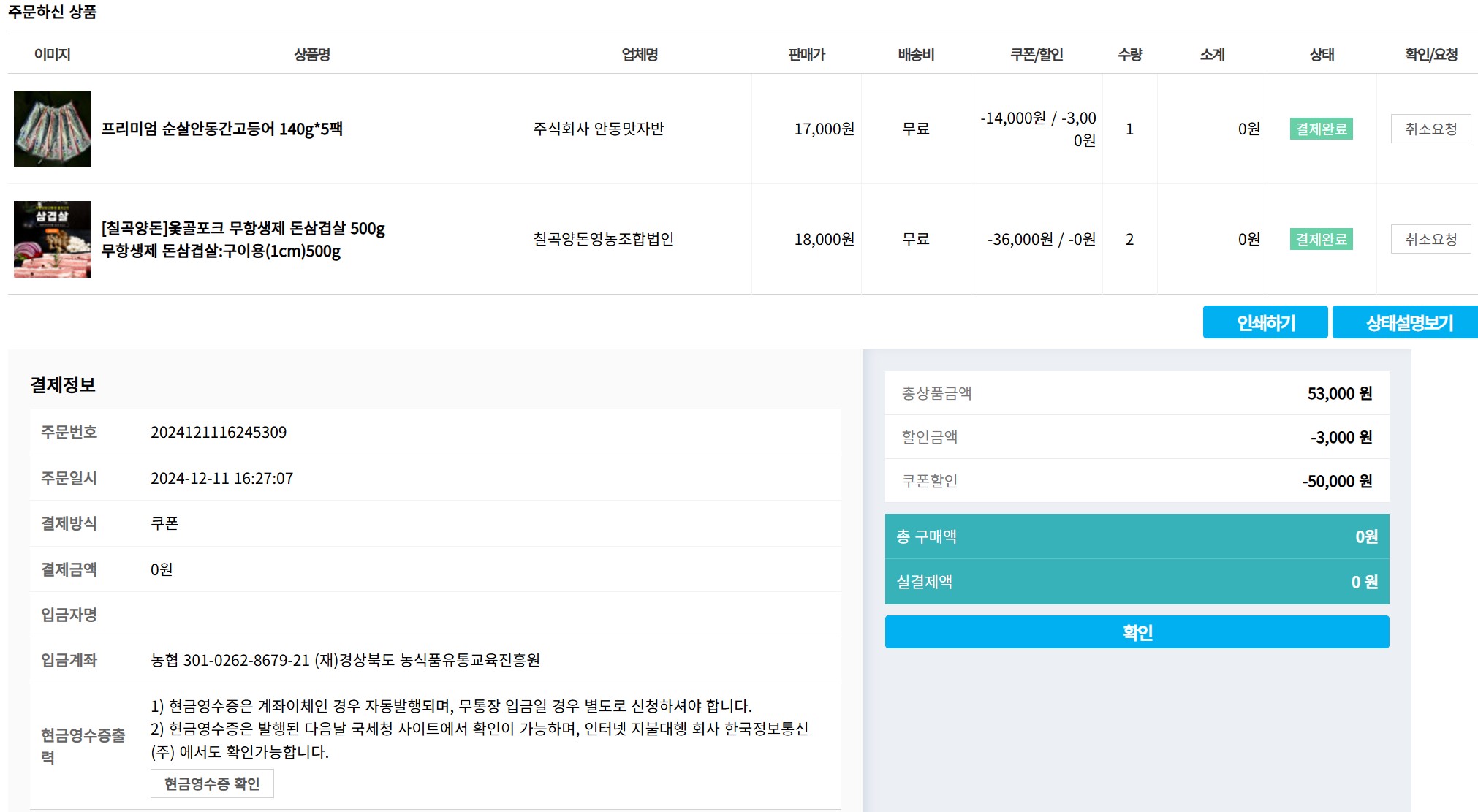Click the order number 2024121116245309
The height and width of the screenshot is (812, 1478).
point(219,432)
